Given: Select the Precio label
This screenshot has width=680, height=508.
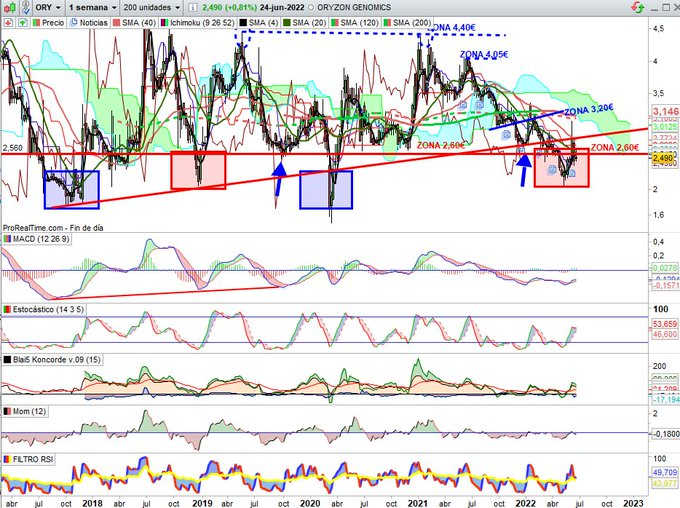Looking at the screenshot, I should [x=53, y=23].
